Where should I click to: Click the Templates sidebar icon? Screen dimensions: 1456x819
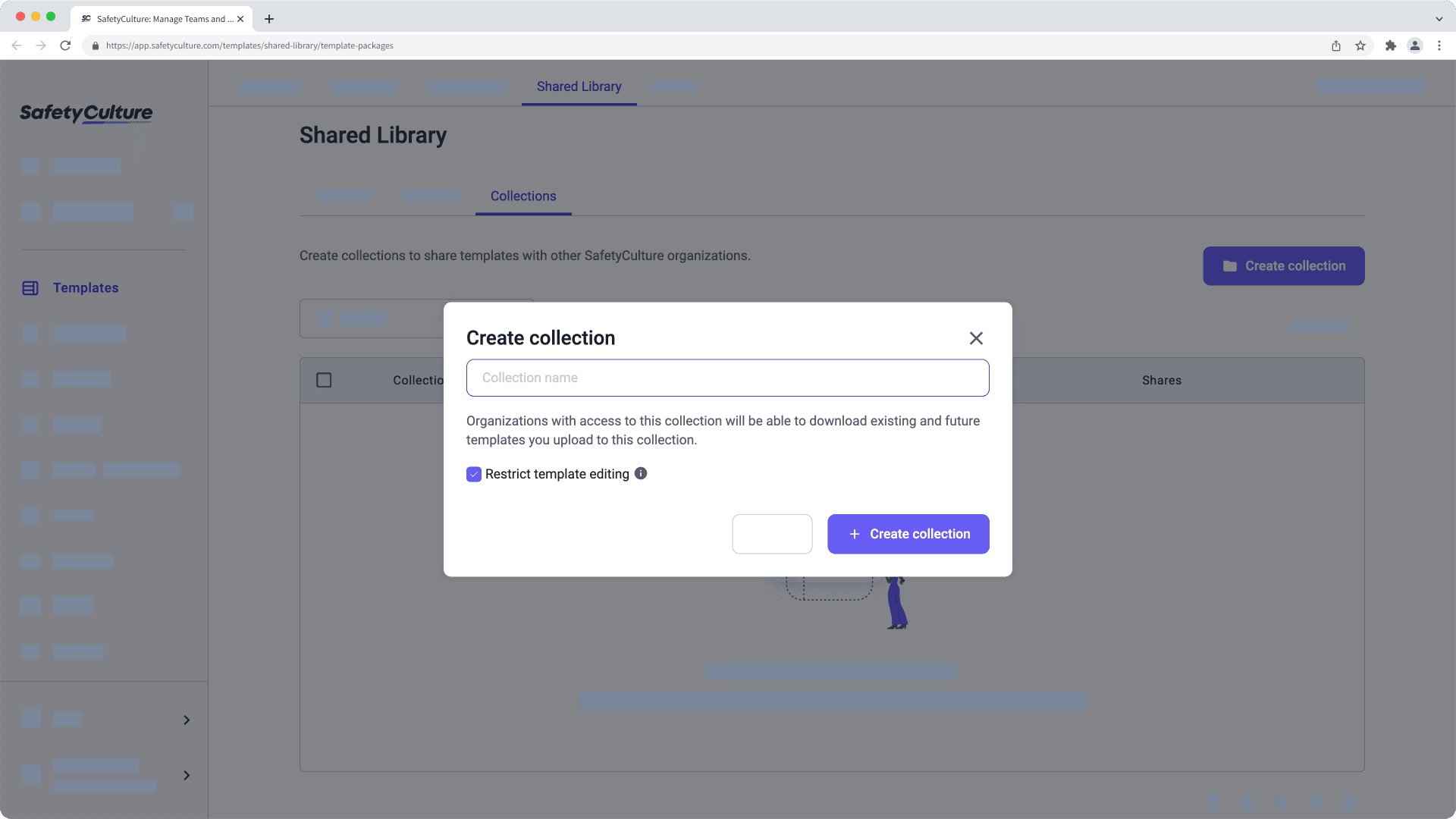tap(31, 287)
